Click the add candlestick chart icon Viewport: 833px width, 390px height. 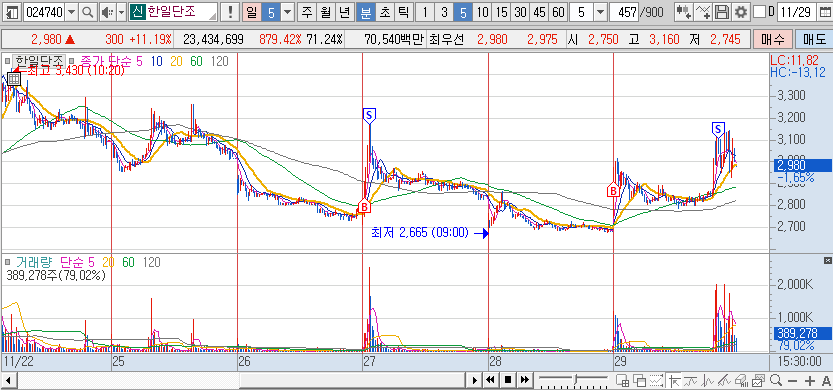[685, 12]
